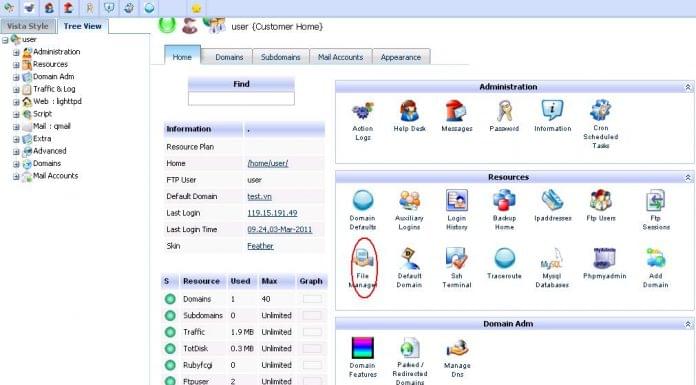Click the Domains usage graph bar
696x385 pixels.
312,299
